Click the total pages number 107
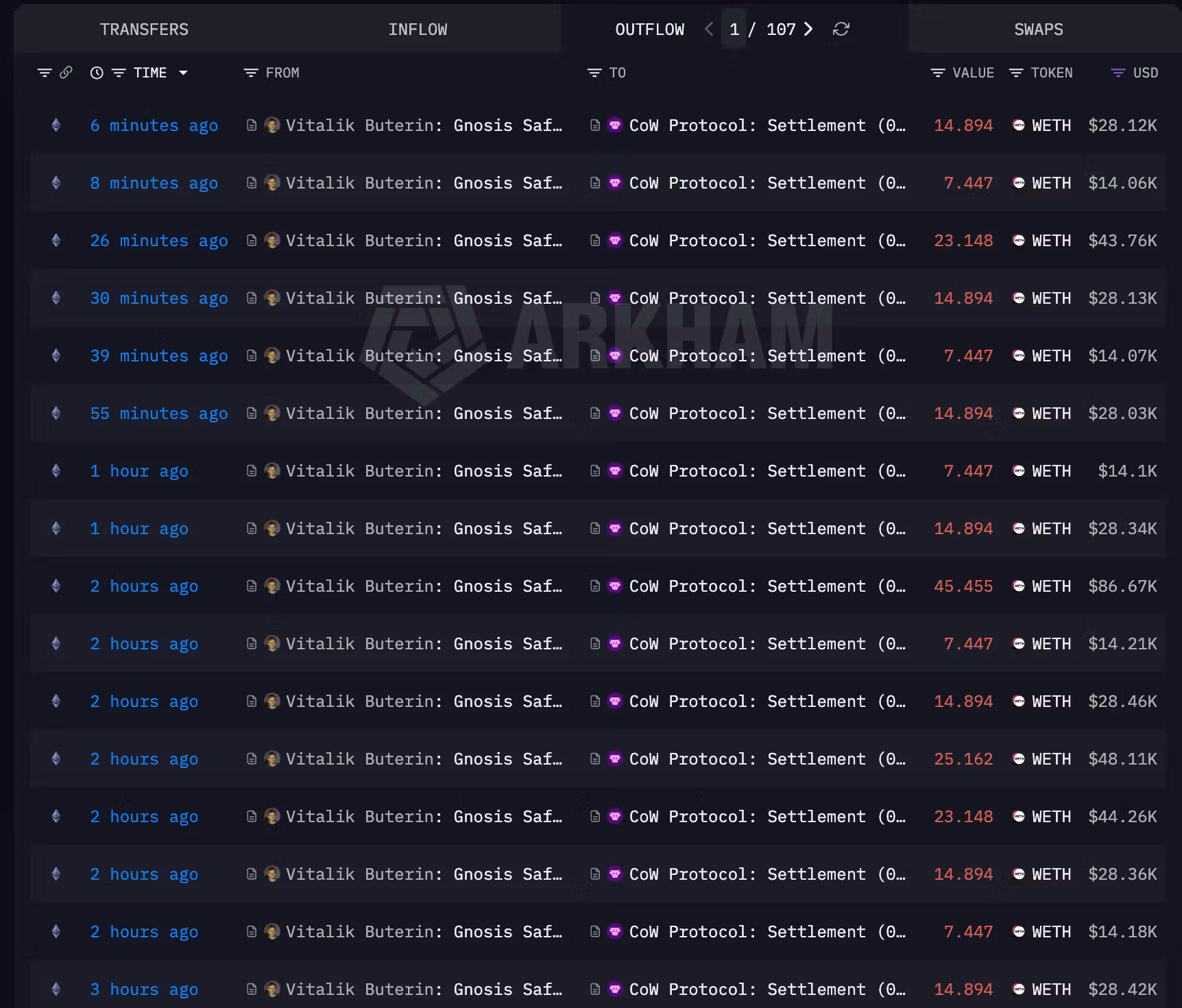This screenshot has width=1182, height=1008. coord(781,29)
